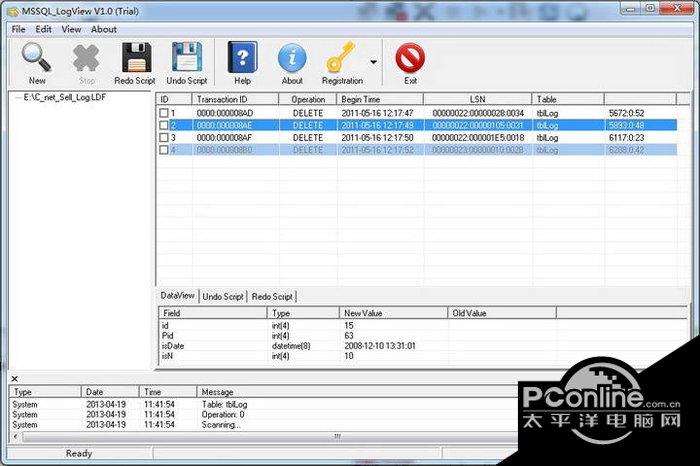Click the Registration key icon
The width and height of the screenshot is (700, 466).
click(340, 57)
